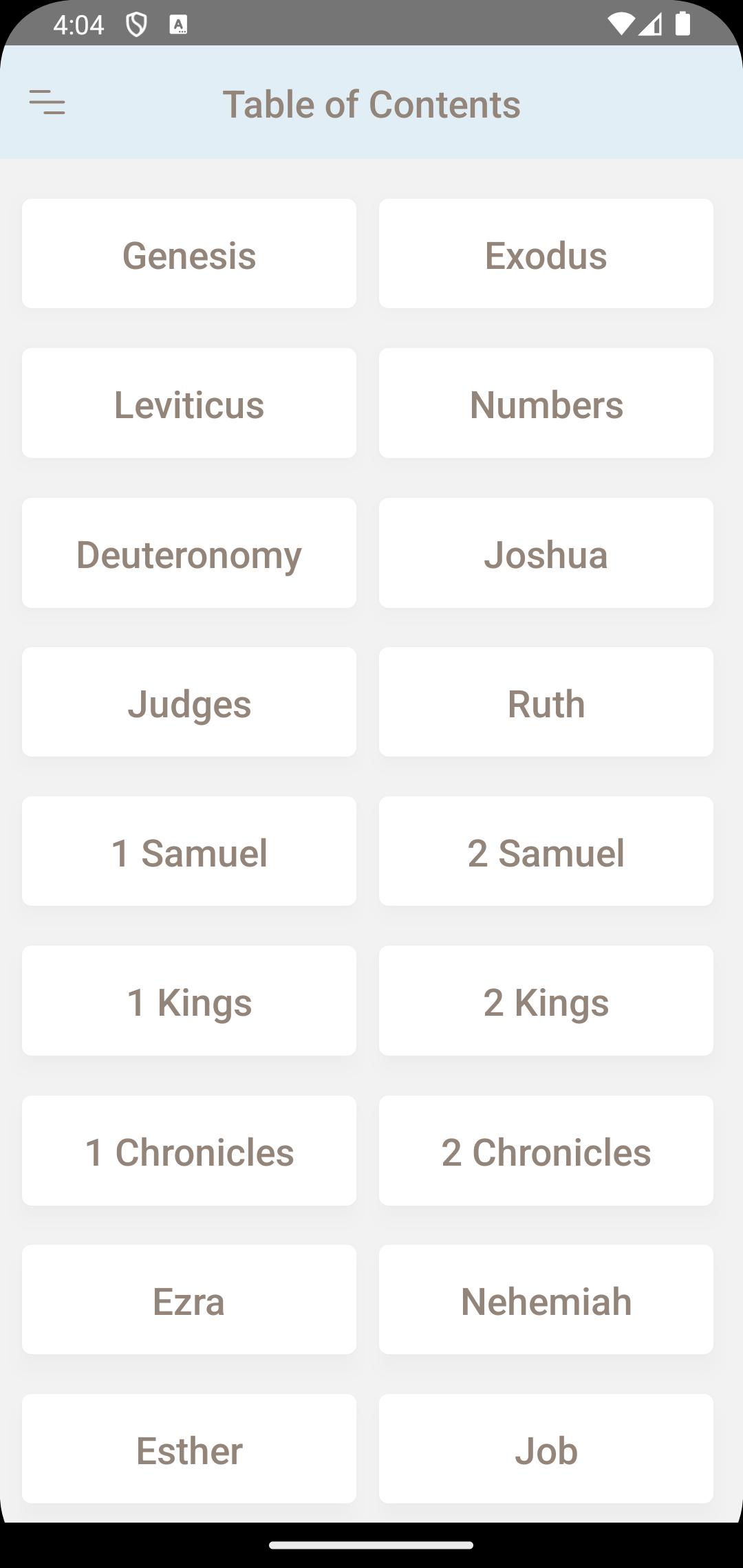
Task: Tap the Leviticus tile
Action: coord(189,404)
